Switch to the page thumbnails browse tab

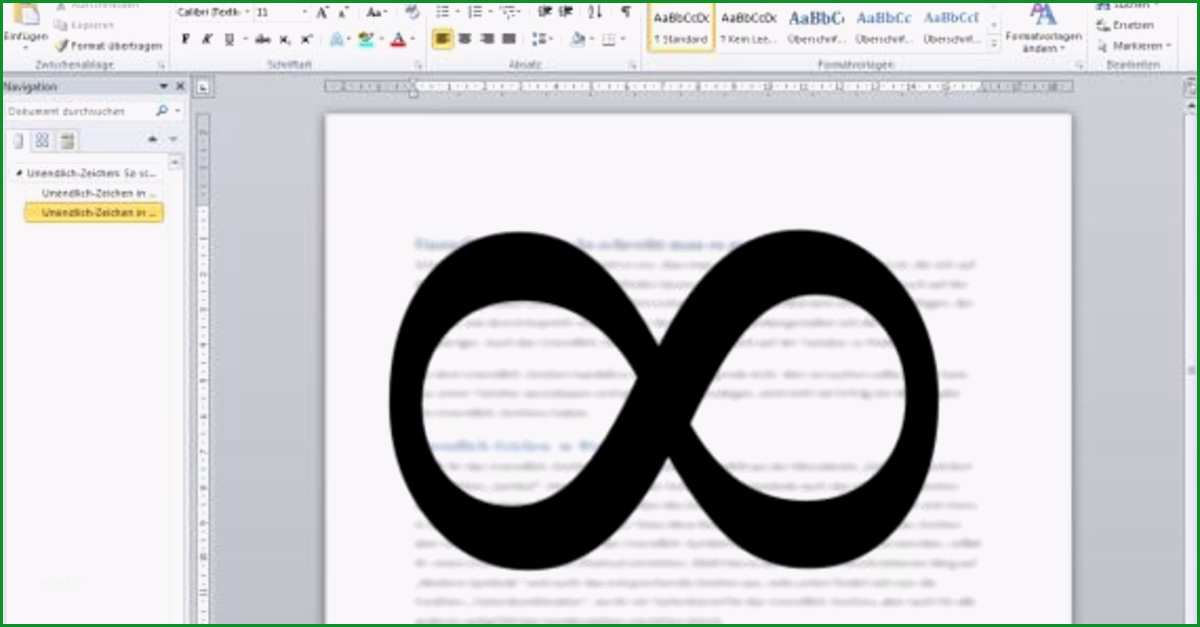coord(43,140)
